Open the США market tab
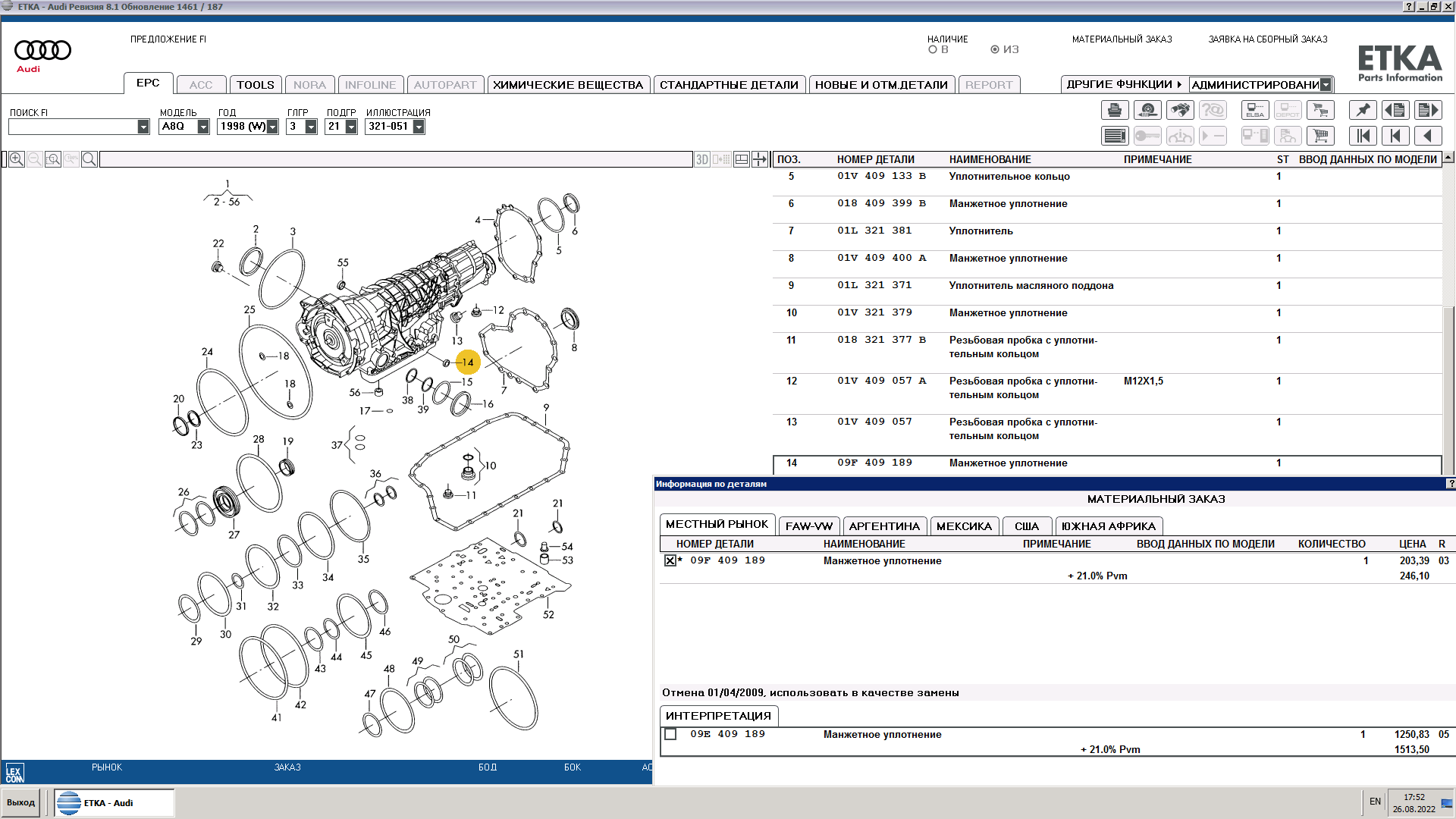The image size is (1456, 819). tap(1026, 526)
